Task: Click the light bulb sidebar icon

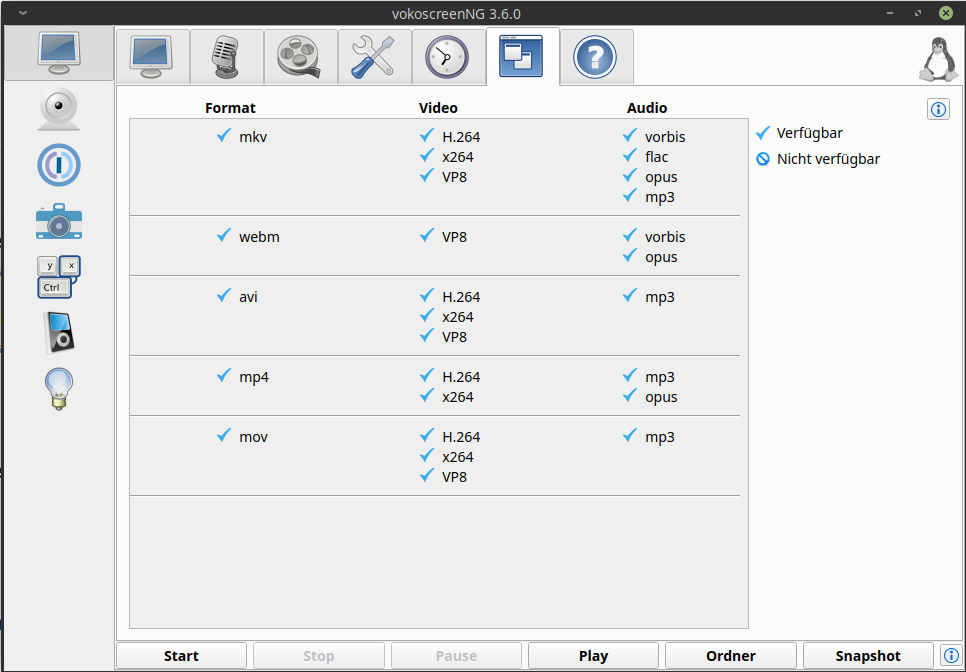Action: pyautogui.click(x=59, y=389)
